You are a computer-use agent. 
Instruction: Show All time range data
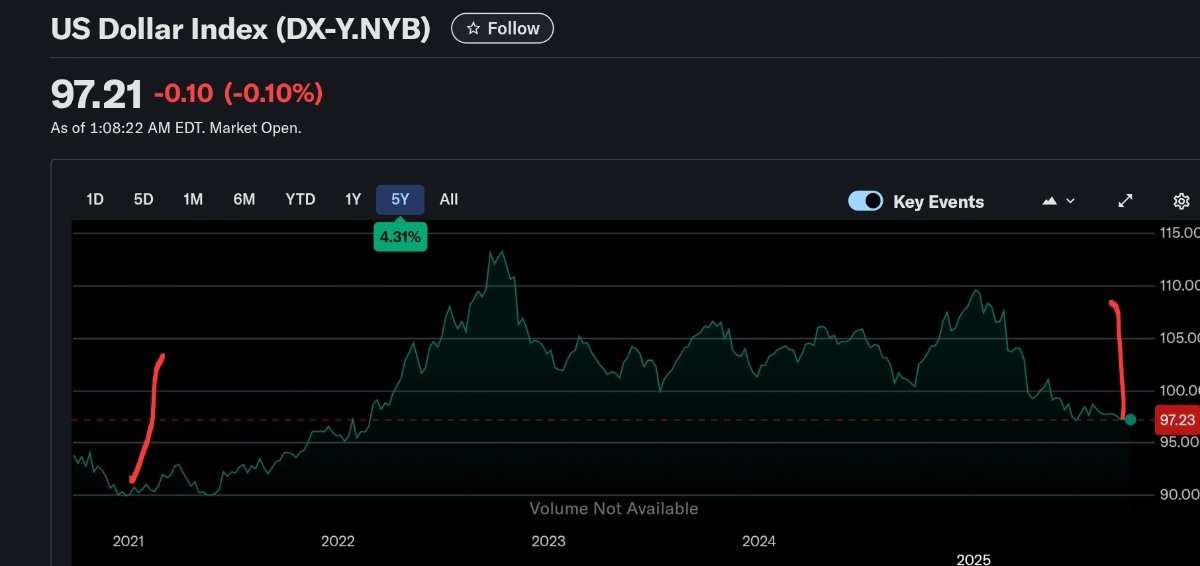tap(449, 199)
